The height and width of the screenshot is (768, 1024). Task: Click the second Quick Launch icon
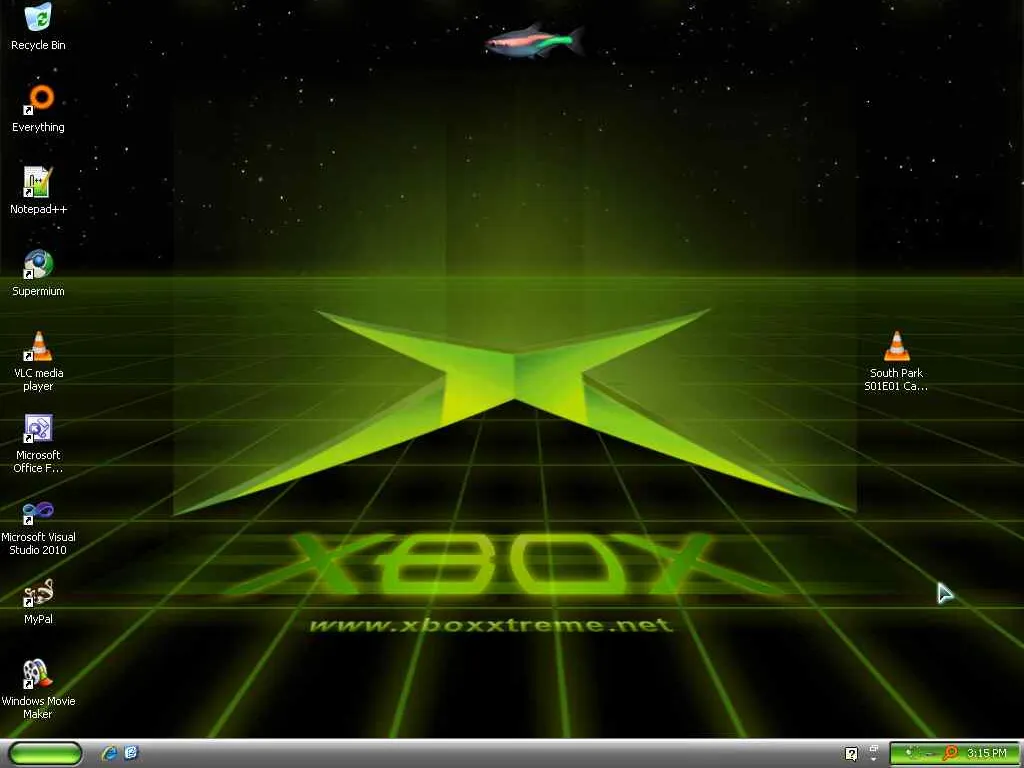pyautogui.click(x=131, y=753)
